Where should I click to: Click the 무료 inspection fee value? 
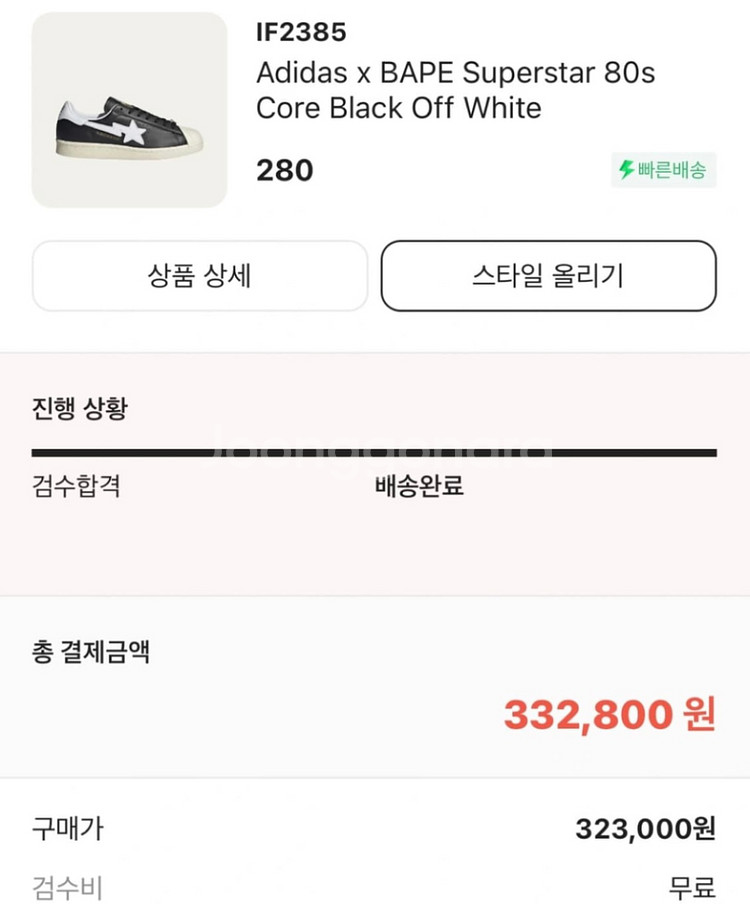(x=692, y=887)
